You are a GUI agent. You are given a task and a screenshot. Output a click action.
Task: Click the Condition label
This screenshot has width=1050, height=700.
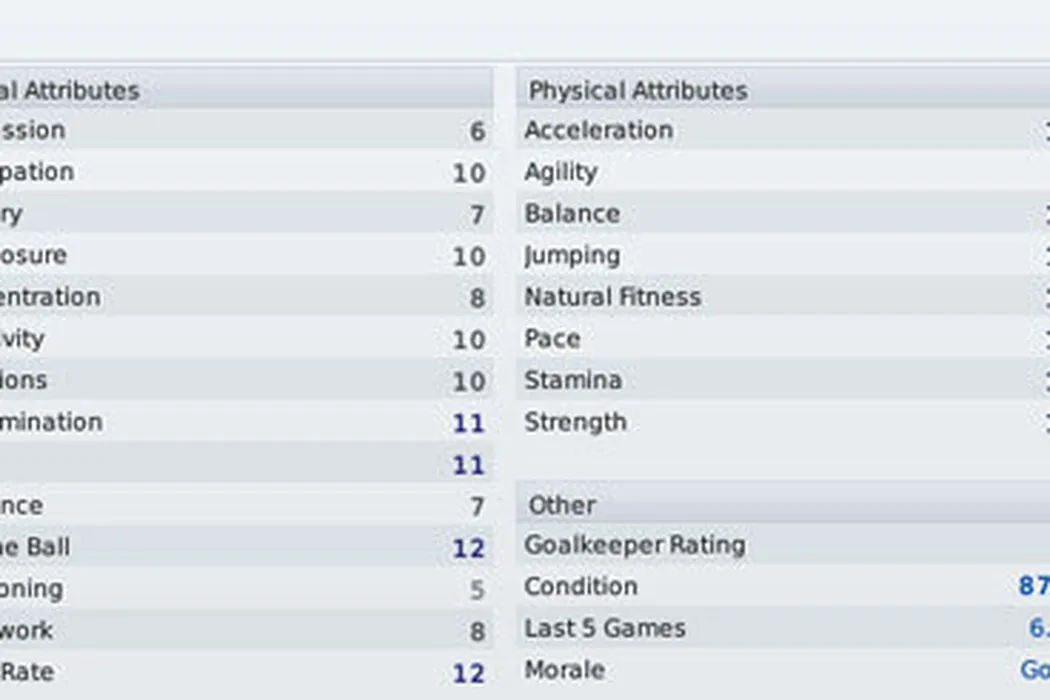coord(581,587)
